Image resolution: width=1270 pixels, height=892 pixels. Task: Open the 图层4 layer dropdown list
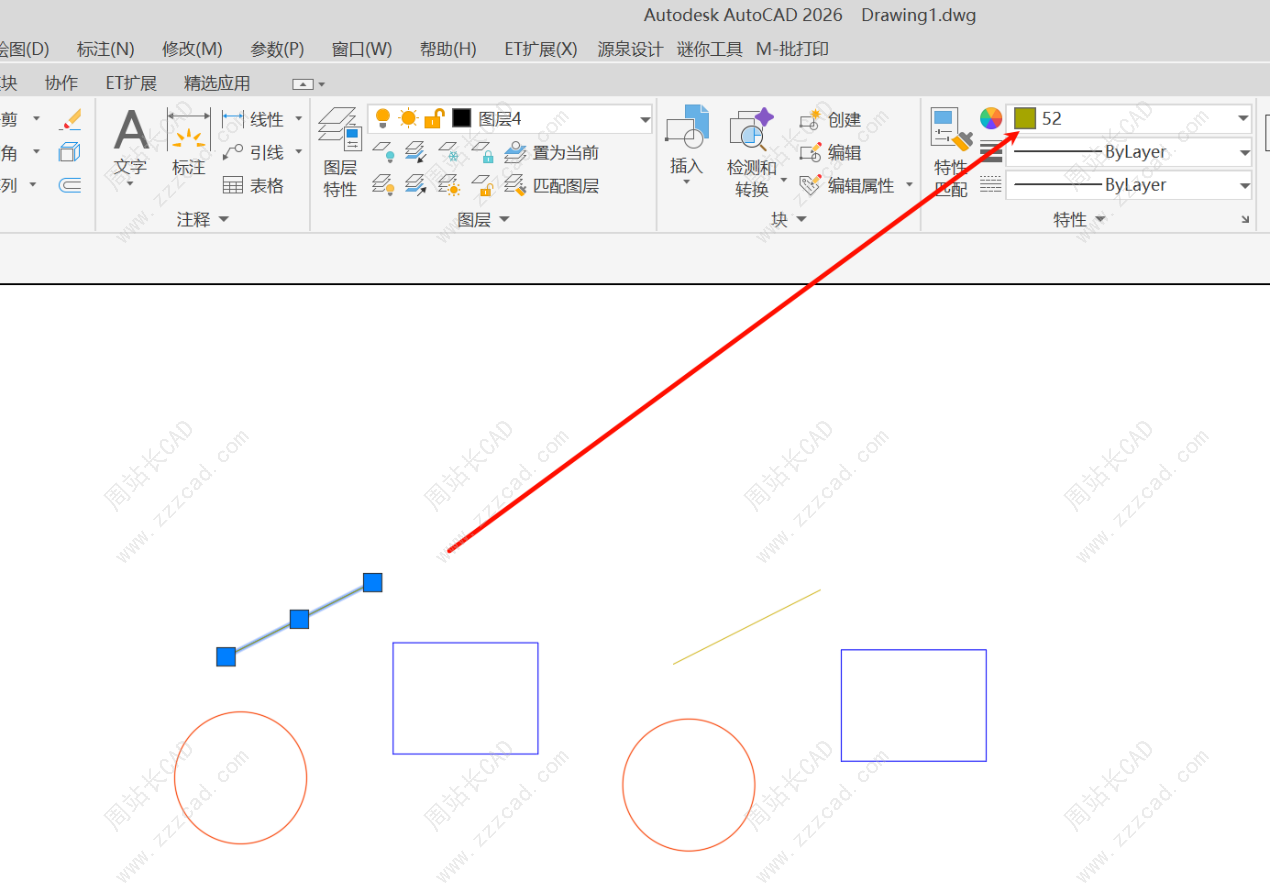(644, 119)
